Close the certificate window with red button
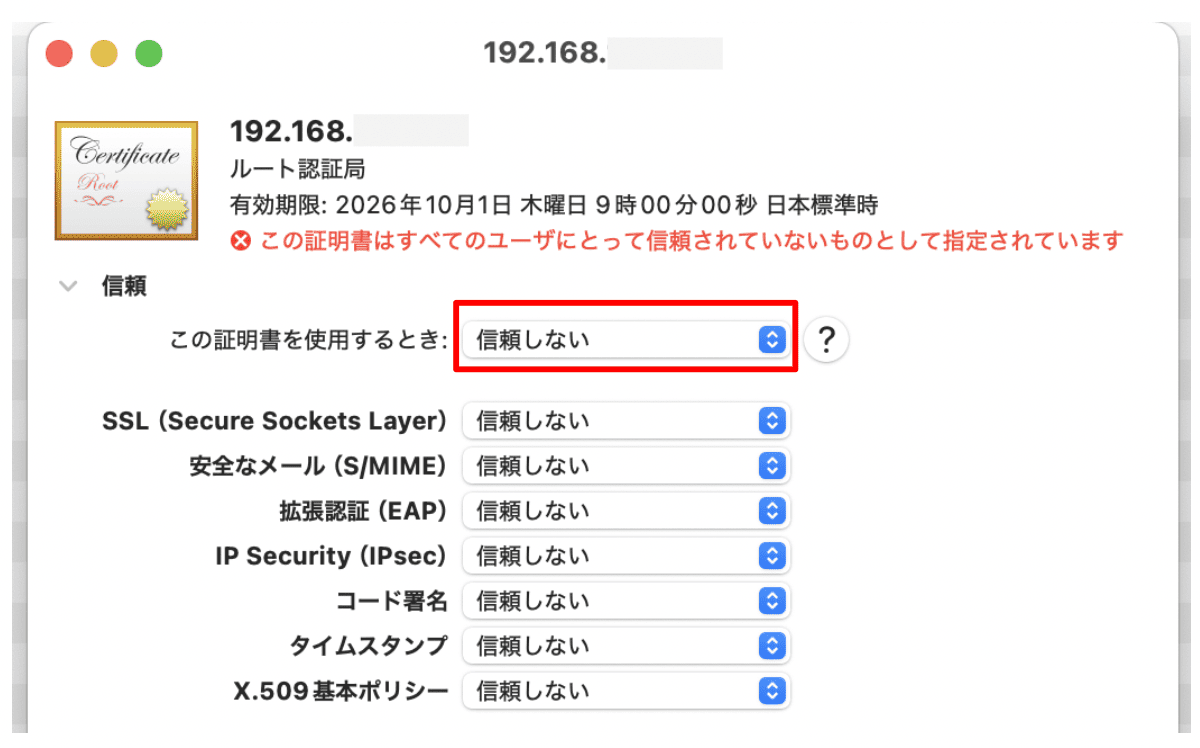This screenshot has width=1200, height=748. click(59, 53)
